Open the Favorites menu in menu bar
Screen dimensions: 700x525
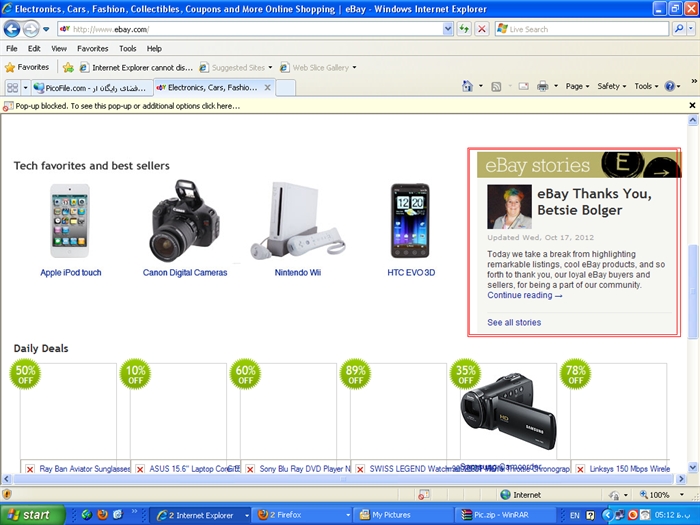click(x=92, y=49)
